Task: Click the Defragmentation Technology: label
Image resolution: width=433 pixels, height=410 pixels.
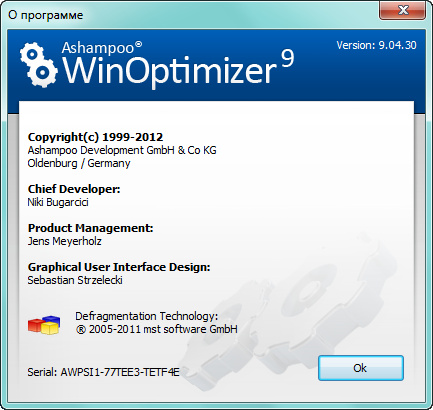Action: tap(147, 316)
